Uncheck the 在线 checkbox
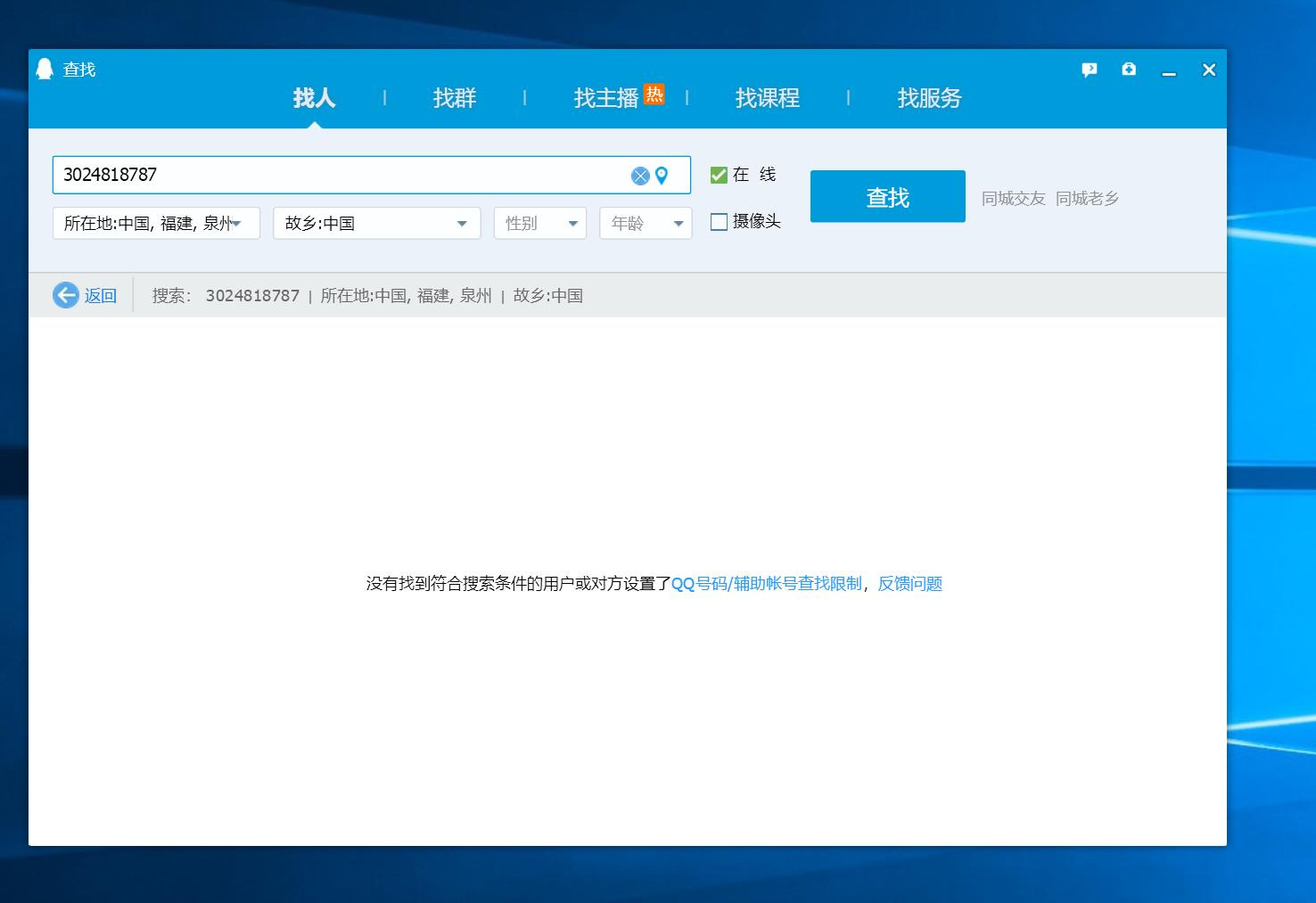The width and height of the screenshot is (1316, 903). click(x=719, y=175)
